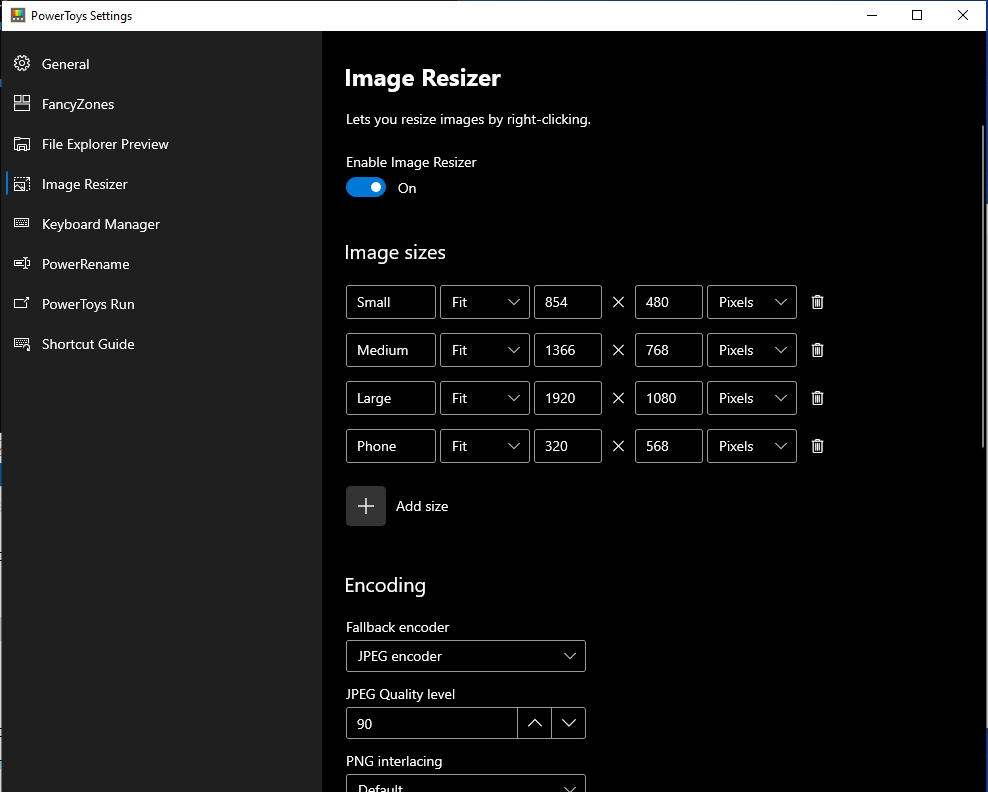The height and width of the screenshot is (792, 988).
Task: Open the Pixels unit dropdown for Phone
Action: (x=752, y=446)
